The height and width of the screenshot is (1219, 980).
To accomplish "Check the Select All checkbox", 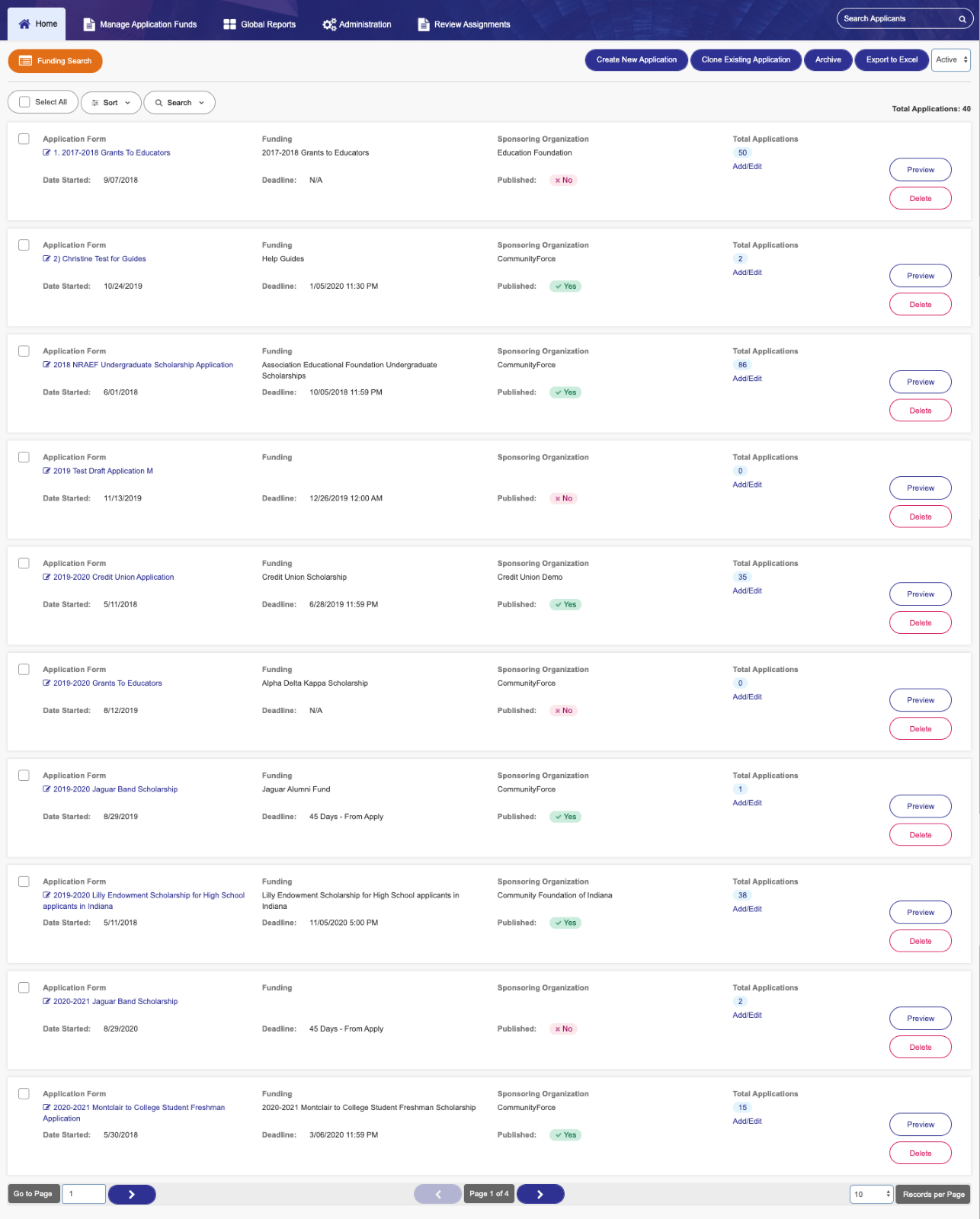I will point(24,102).
